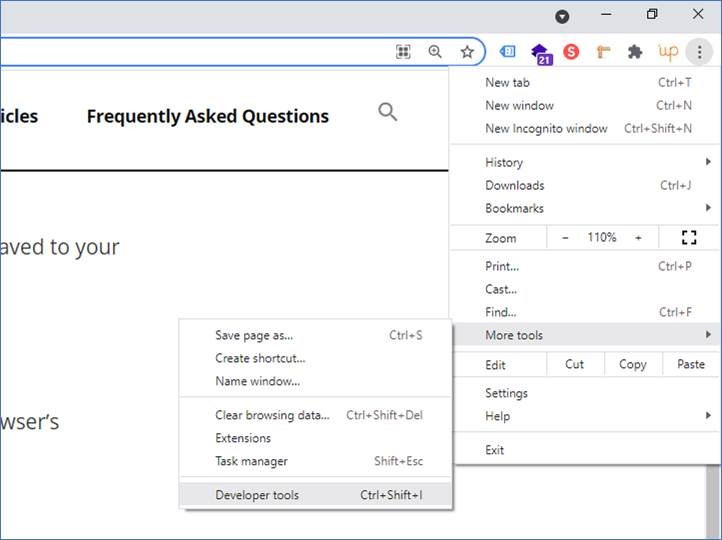Click the search magnifier on the webpage
This screenshot has height=540, width=722.
pos(388,112)
